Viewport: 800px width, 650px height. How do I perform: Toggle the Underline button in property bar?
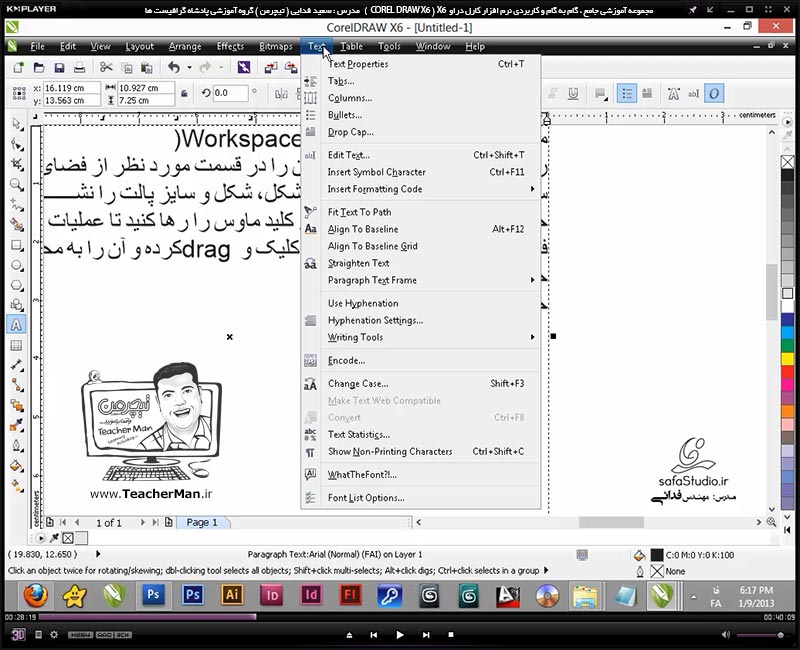point(573,93)
